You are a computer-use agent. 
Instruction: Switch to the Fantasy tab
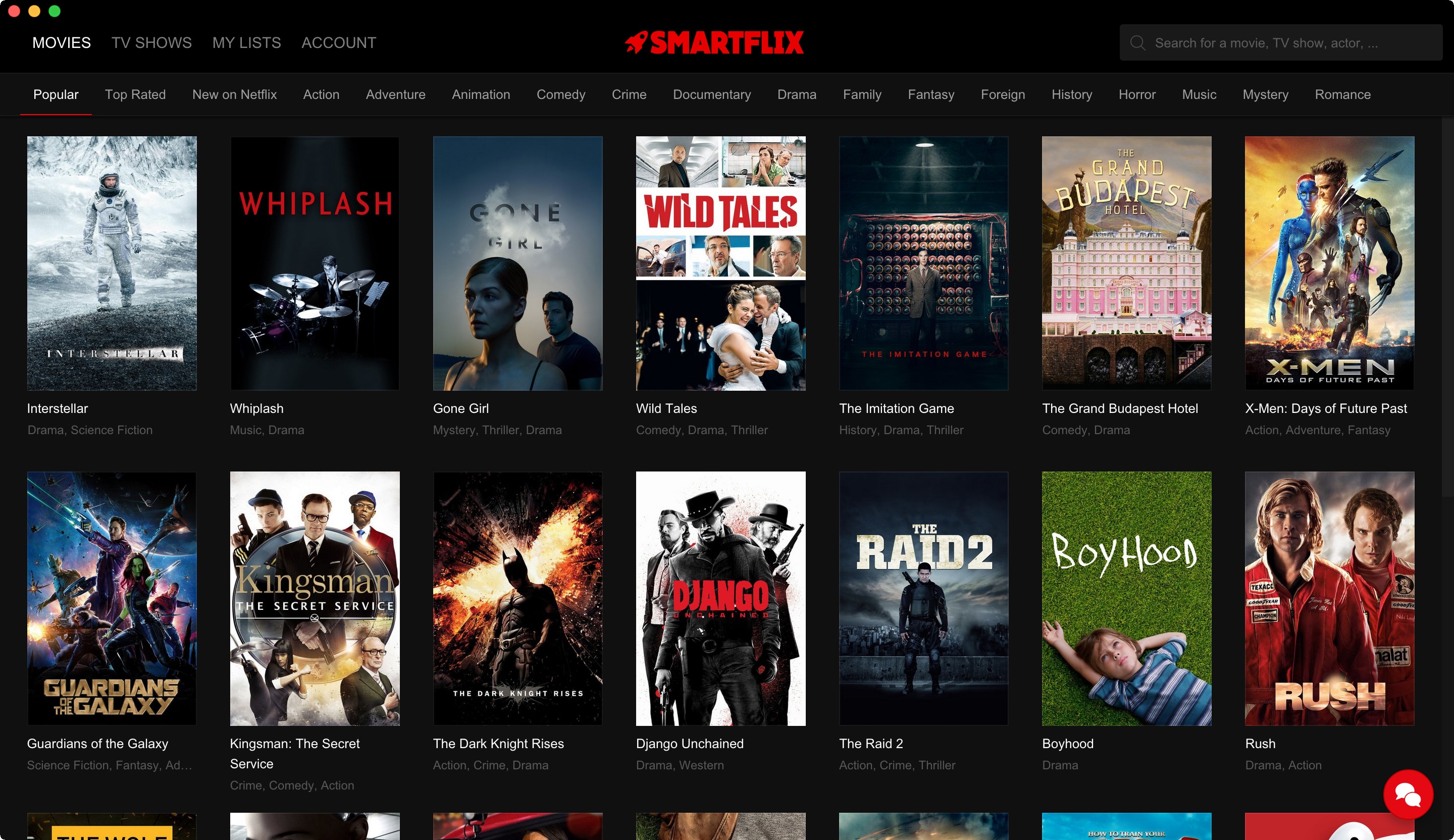coord(930,94)
